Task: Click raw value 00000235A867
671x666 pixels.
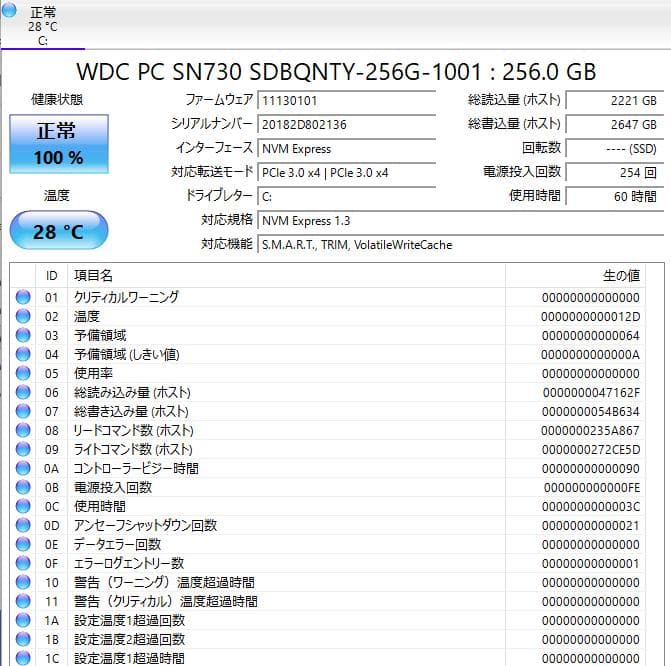Action: click(591, 431)
